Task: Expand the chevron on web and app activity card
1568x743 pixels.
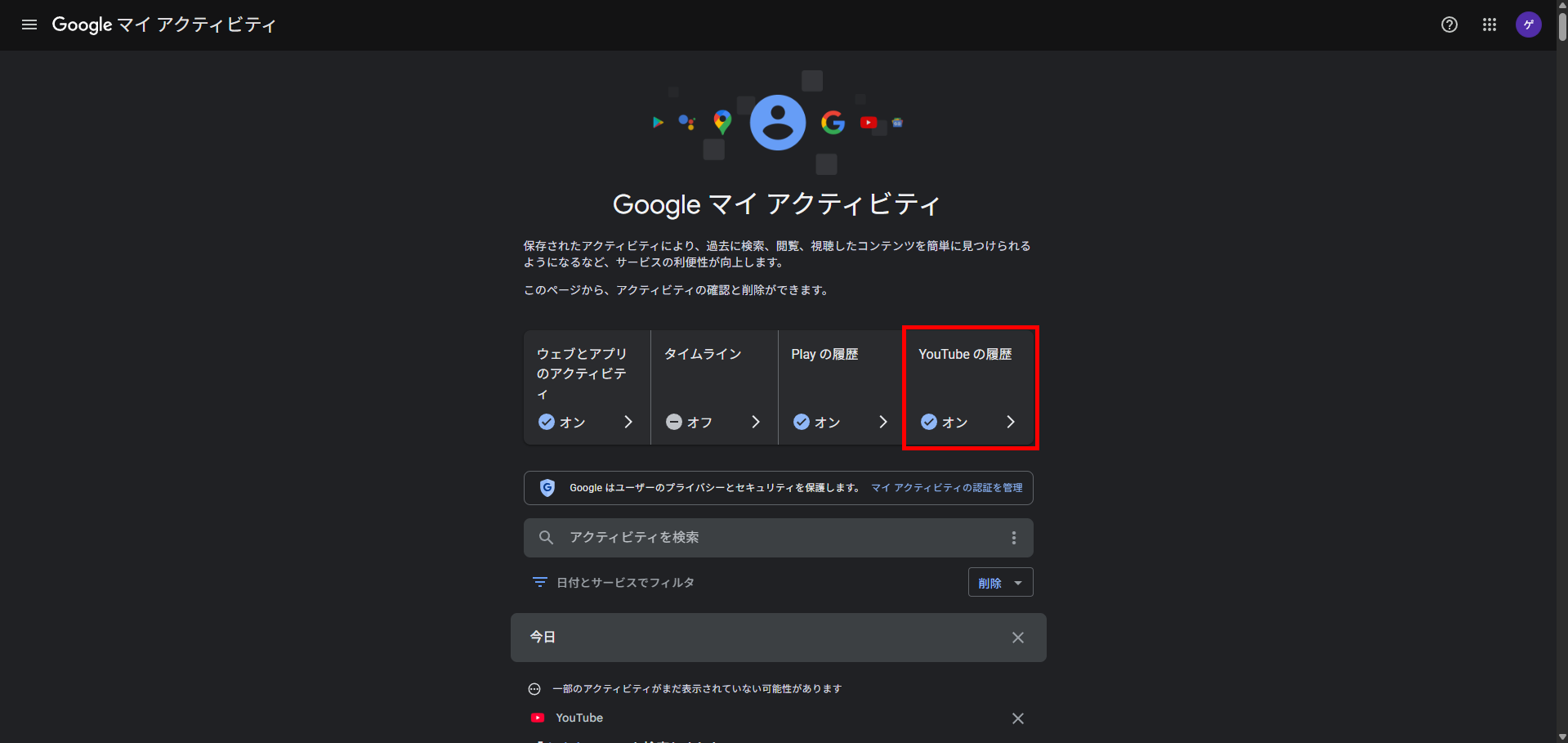Action: tap(628, 422)
